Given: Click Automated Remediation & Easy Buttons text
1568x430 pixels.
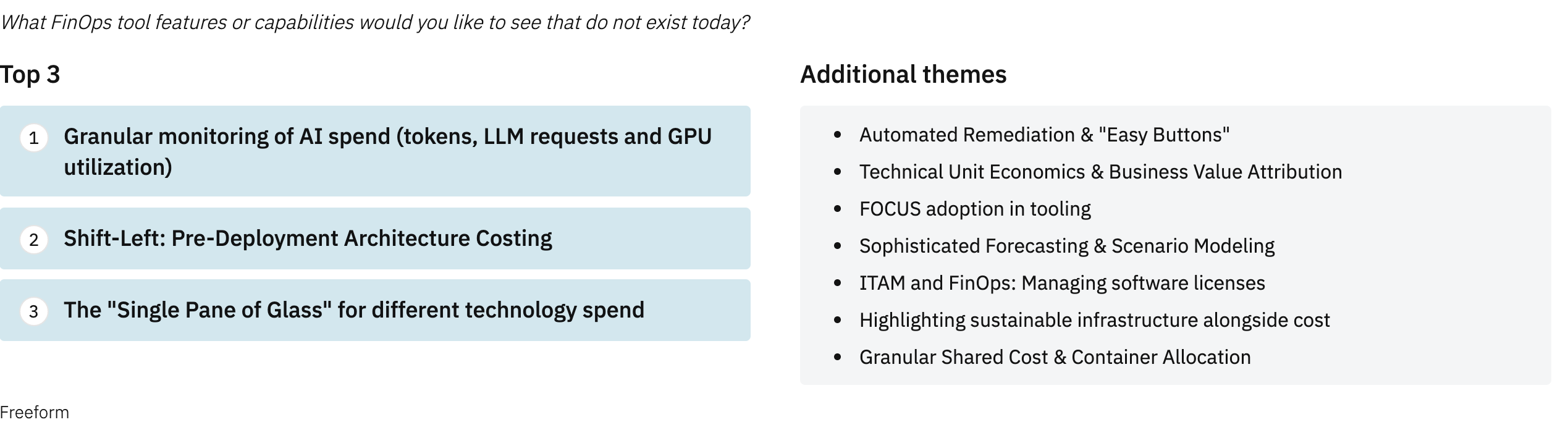Looking at the screenshot, I should pos(1044,135).
